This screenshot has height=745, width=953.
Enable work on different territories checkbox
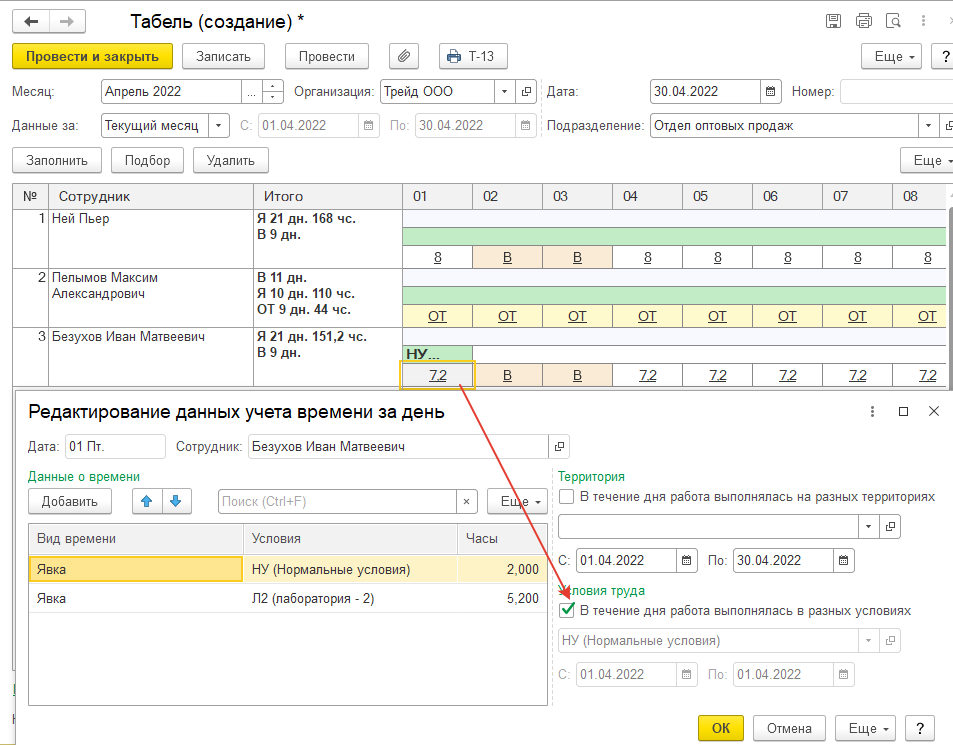point(568,496)
